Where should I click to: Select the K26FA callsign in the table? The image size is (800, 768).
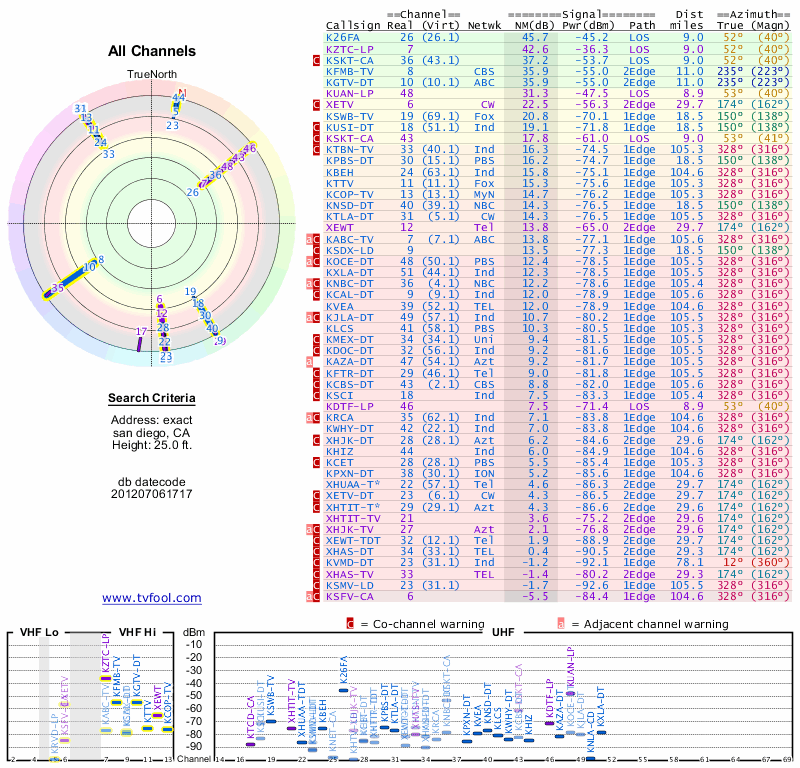343,37
